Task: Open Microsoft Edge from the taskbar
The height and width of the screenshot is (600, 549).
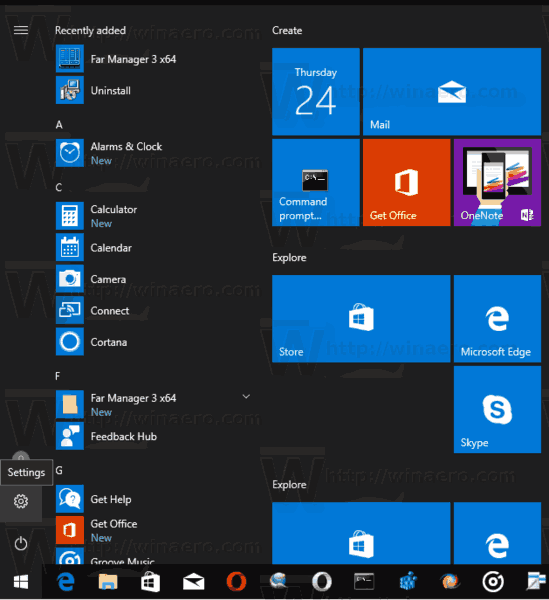Action: (x=65, y=582)
